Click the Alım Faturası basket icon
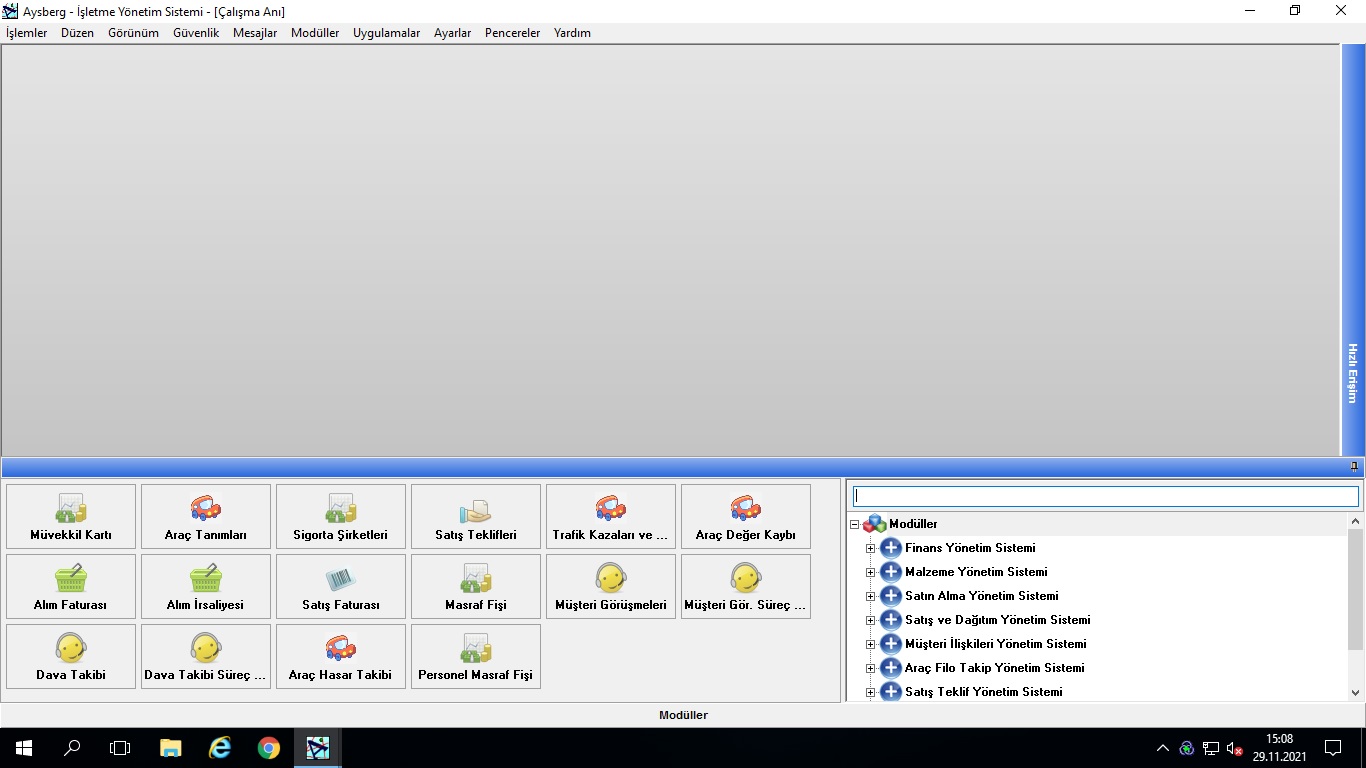The width and height of the screenshot is (1366, 768). tap(71, 579)
